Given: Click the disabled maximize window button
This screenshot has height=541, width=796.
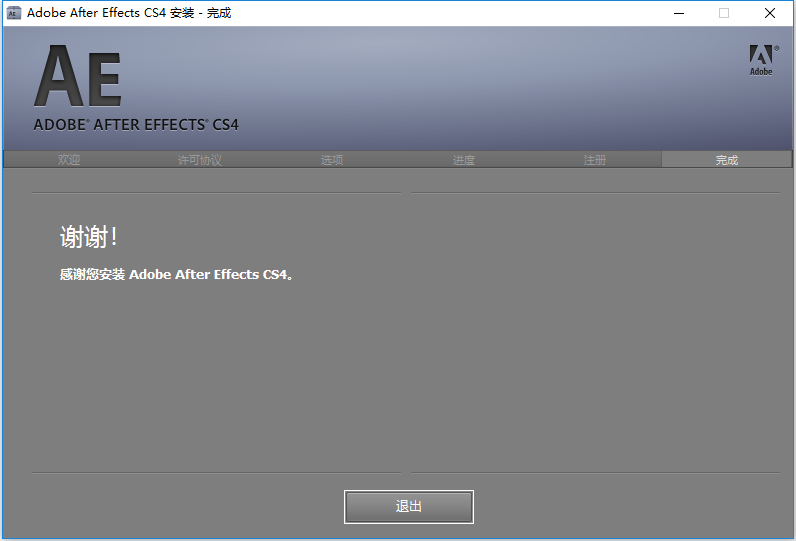Looking at the screenshot, I should coord(724,13).
